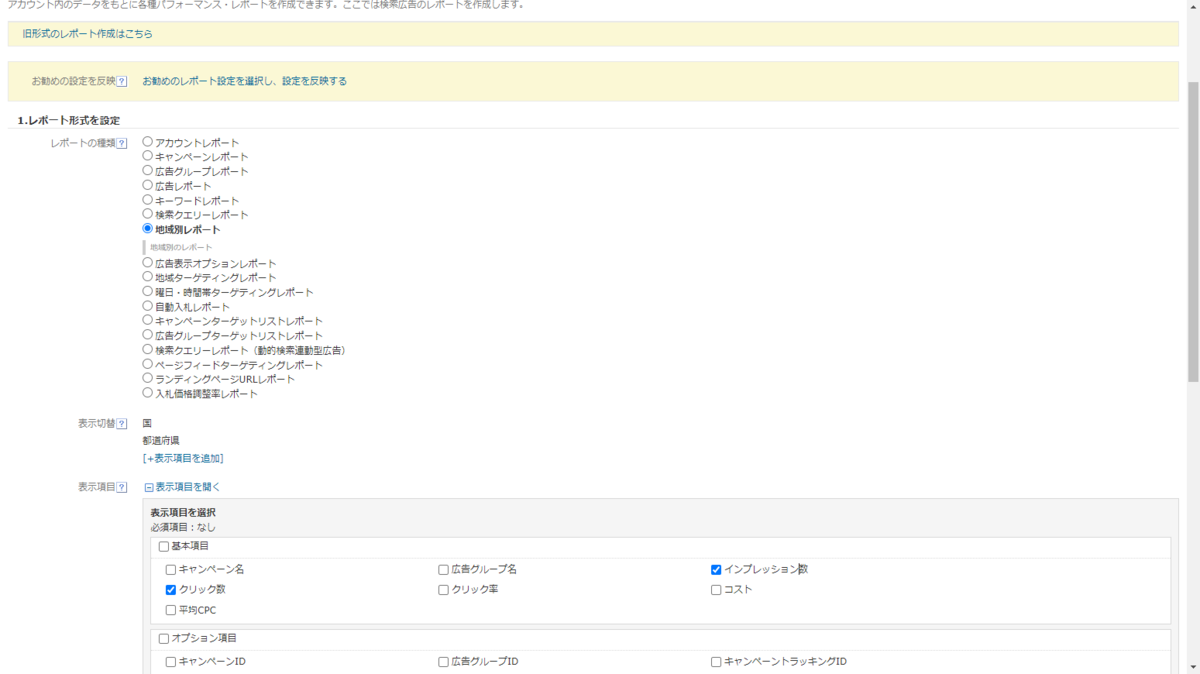Uncheck インプレッション数 checkbox
The height and width of the screenshot is (674, 1200).
pyautogui.click(x=716, y=570)
